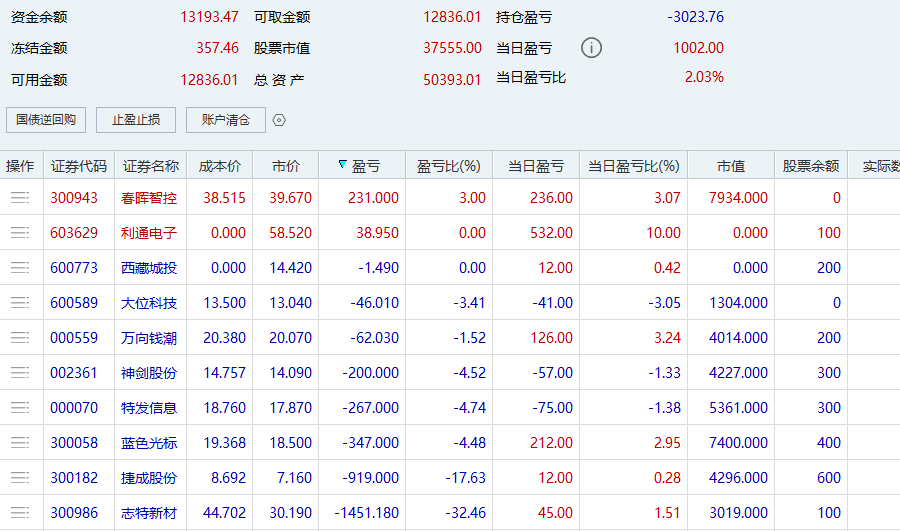Open operation menu icon for 特发信息 row
Viewport: 900px width, 531px height.
(20, 408)
